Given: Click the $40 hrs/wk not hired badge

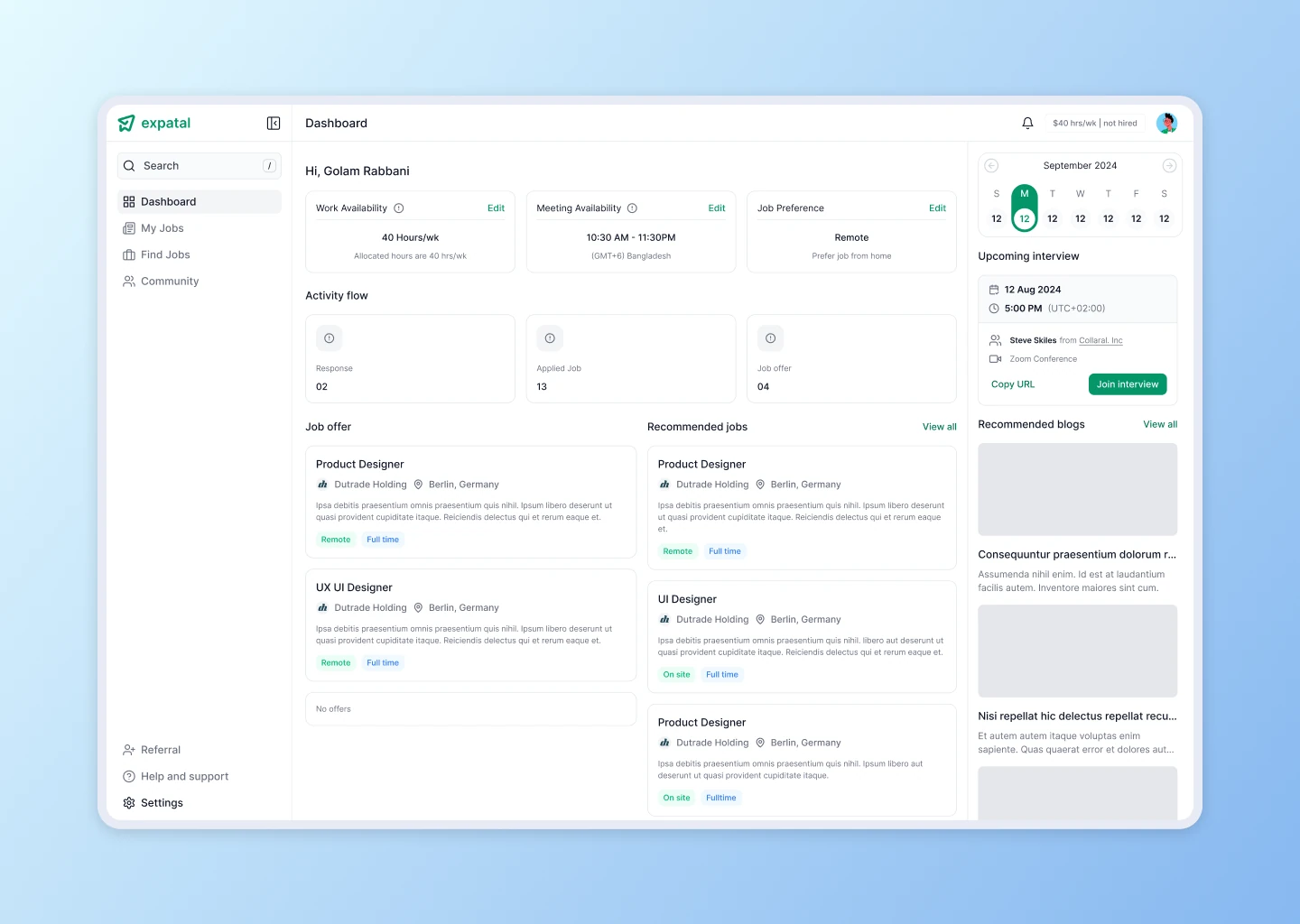Looking at the screenshot, I should pyautogui.click(x=1095, y=124).
